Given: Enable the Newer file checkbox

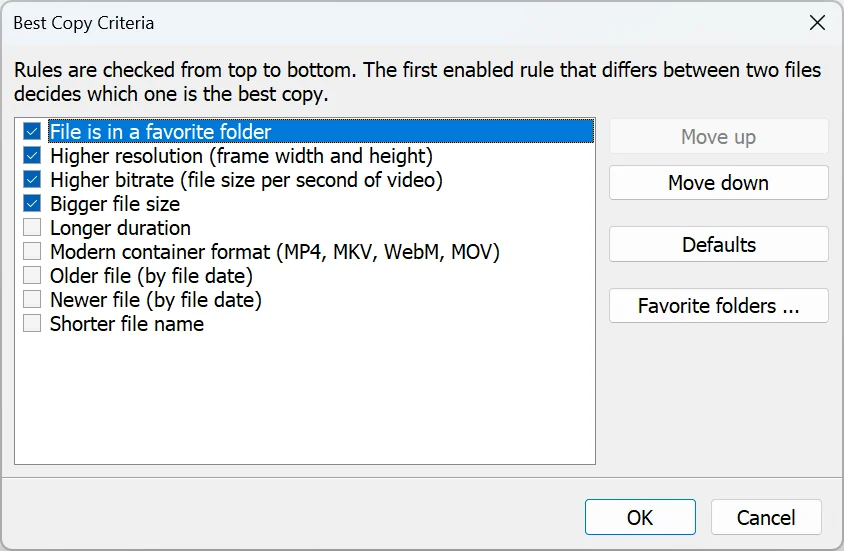Looking at the screenshot, I should (x=32, y=299).
